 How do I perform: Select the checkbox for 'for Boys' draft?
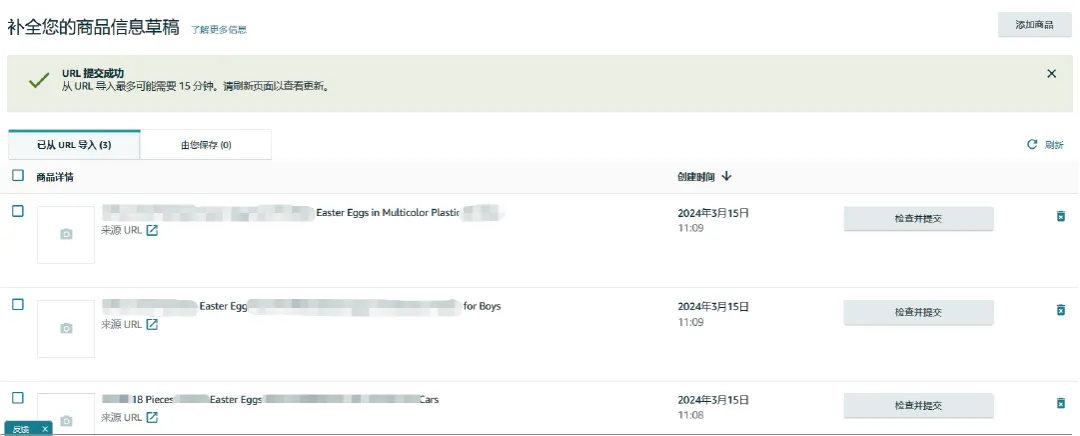click(18, 305)
